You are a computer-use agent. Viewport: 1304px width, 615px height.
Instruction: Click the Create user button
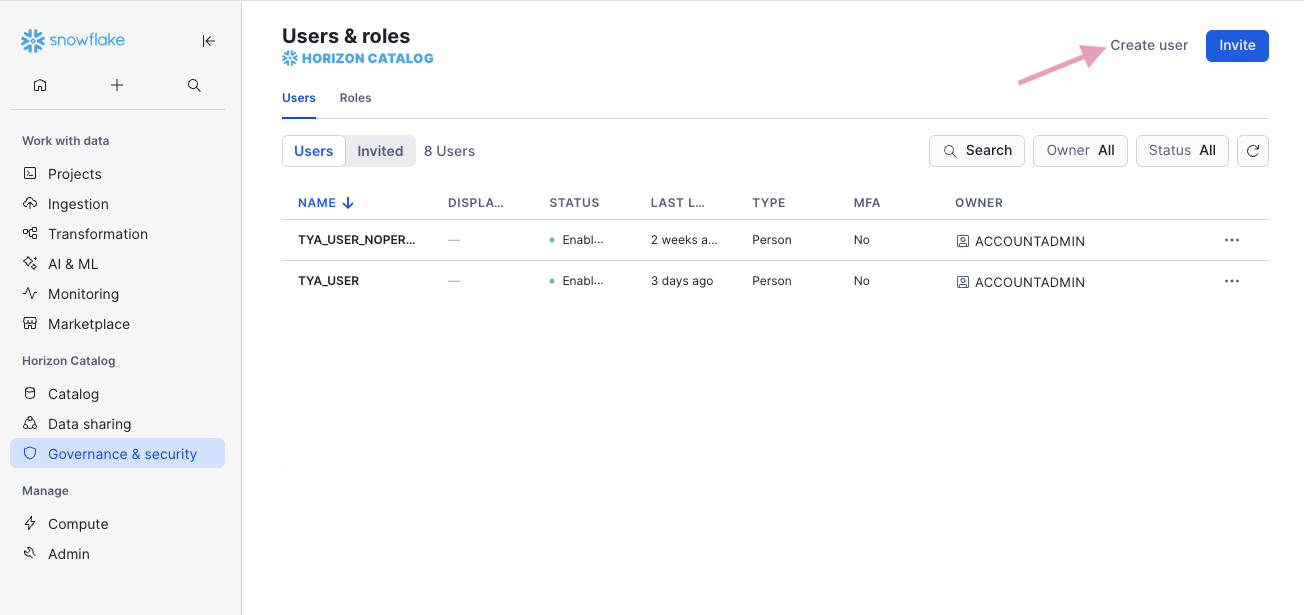[1149, 45]
